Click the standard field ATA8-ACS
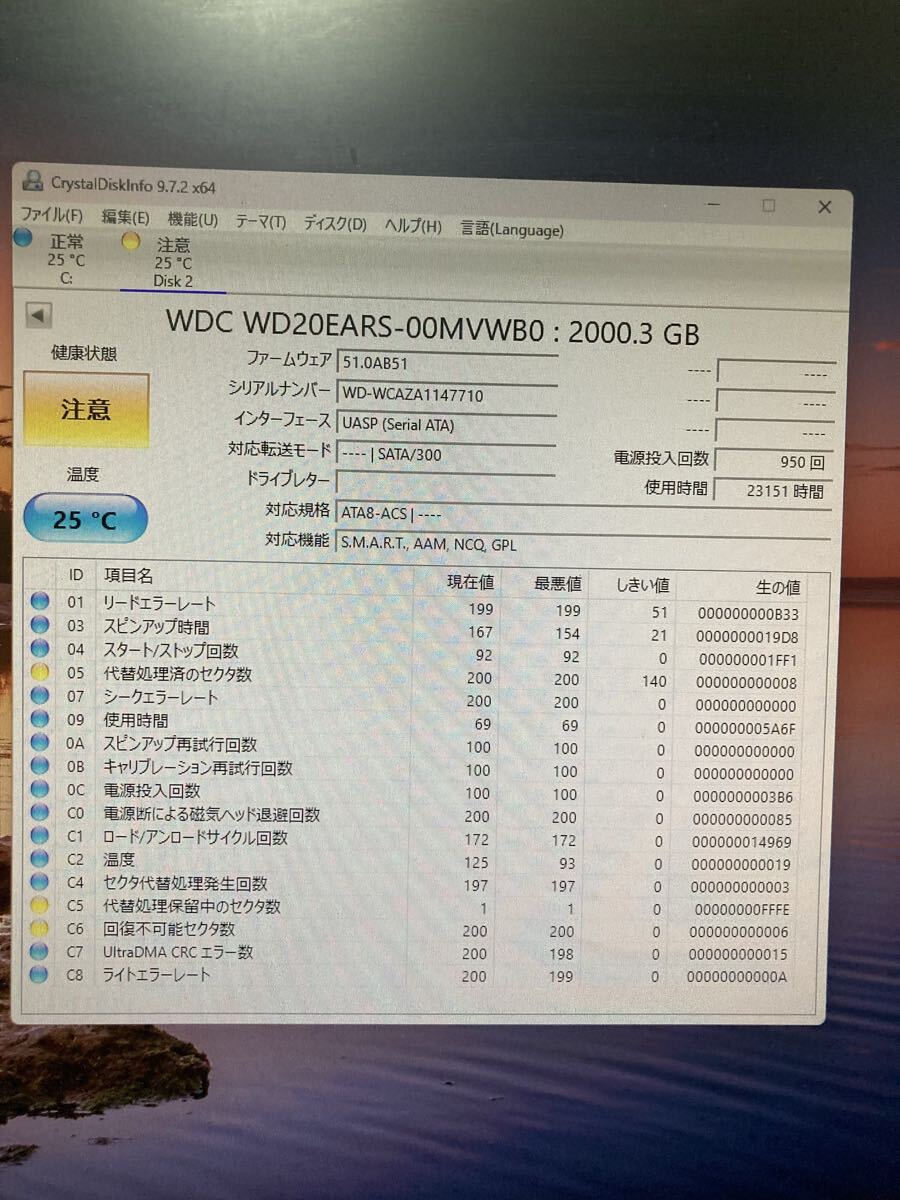The width and height of the screenshot is (900, 1200). (x=583, y=514)
